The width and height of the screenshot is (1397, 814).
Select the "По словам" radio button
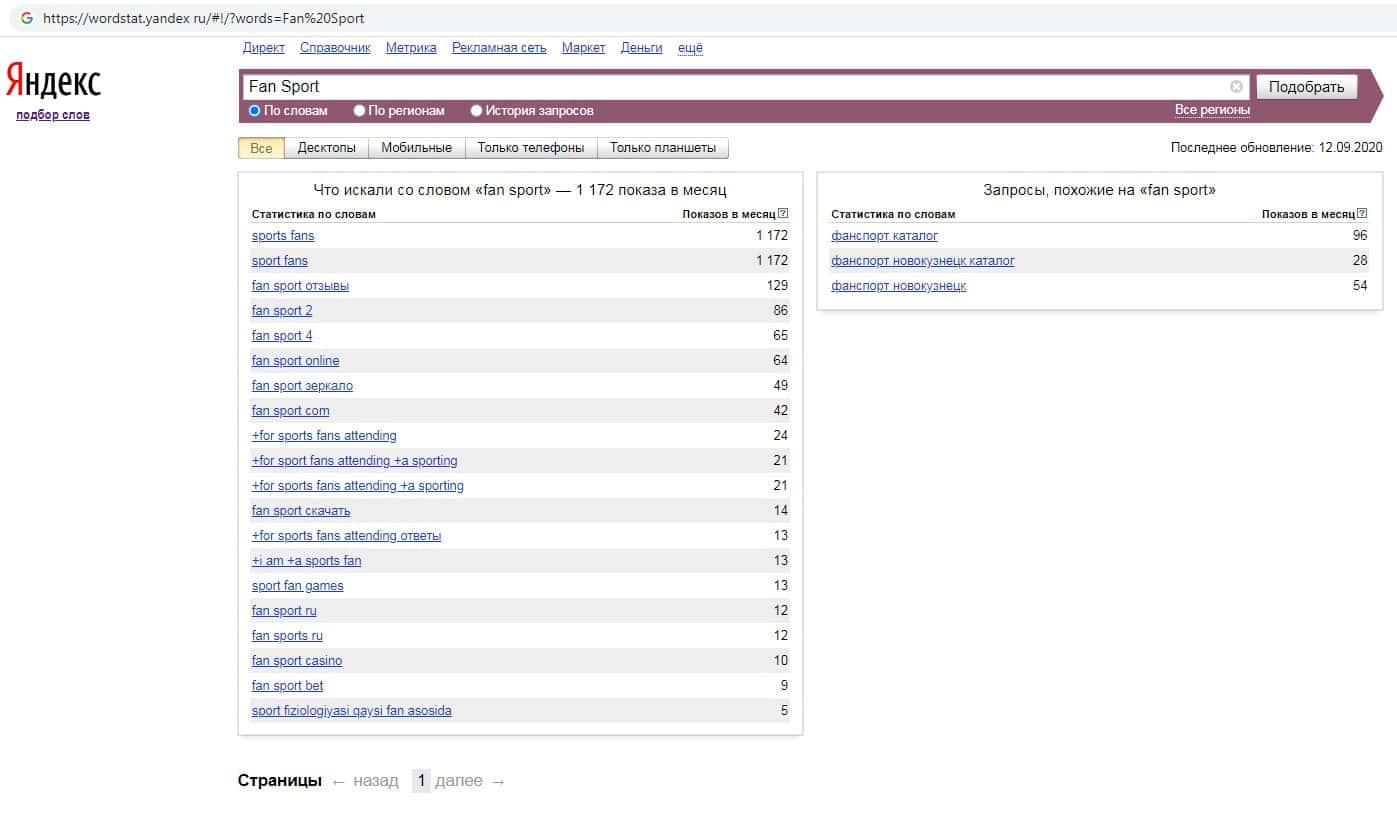255,111
